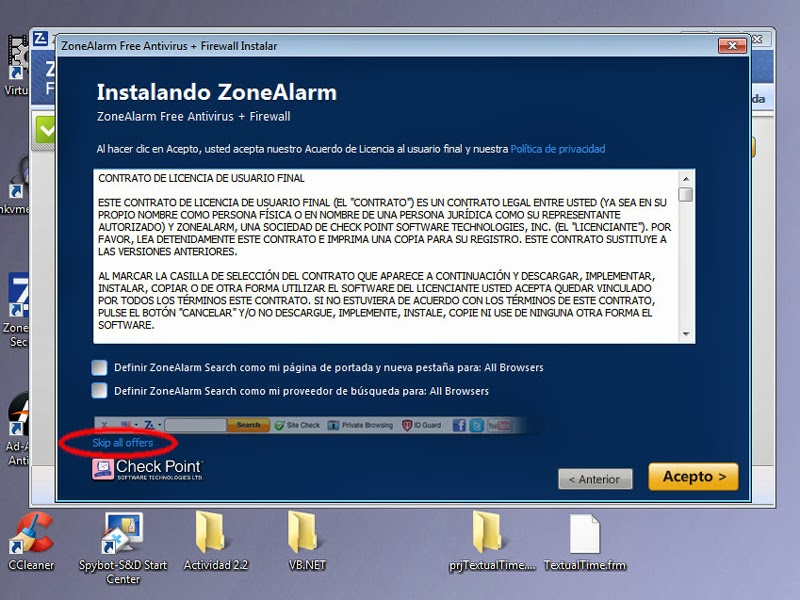Enable ZoneAlarm Search as search provider checkbox

click(x=99, y=391)
